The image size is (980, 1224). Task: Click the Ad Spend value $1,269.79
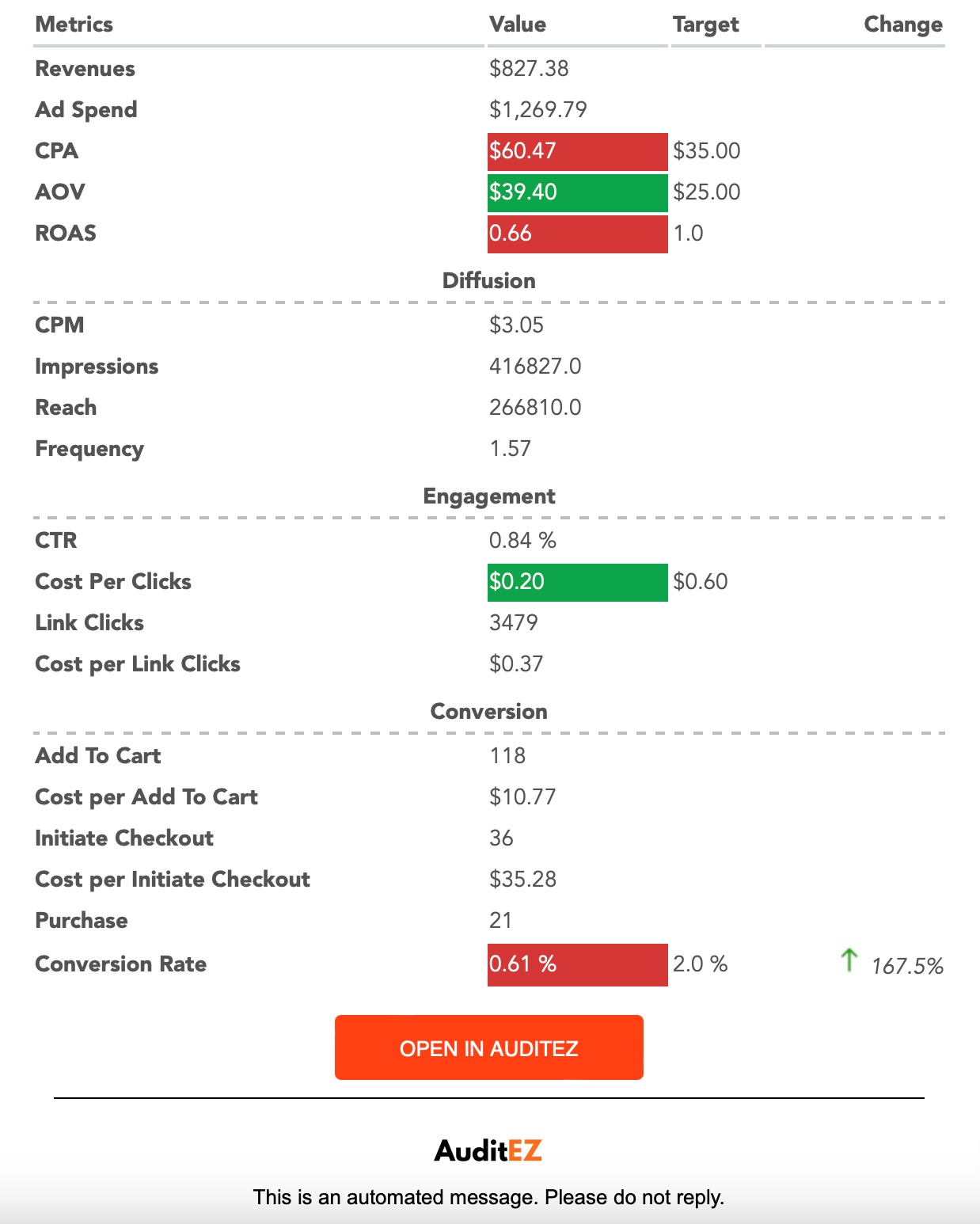point(538,110)
